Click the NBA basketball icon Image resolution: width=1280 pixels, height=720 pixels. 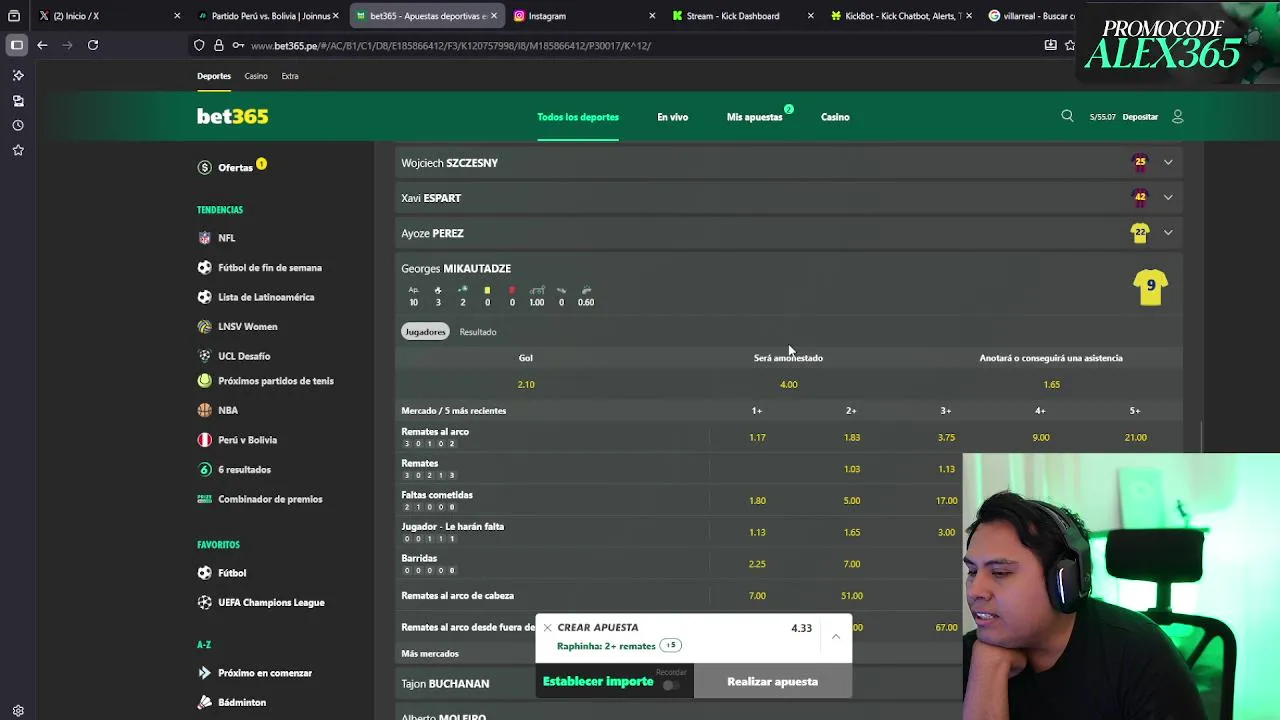(204, 410)
